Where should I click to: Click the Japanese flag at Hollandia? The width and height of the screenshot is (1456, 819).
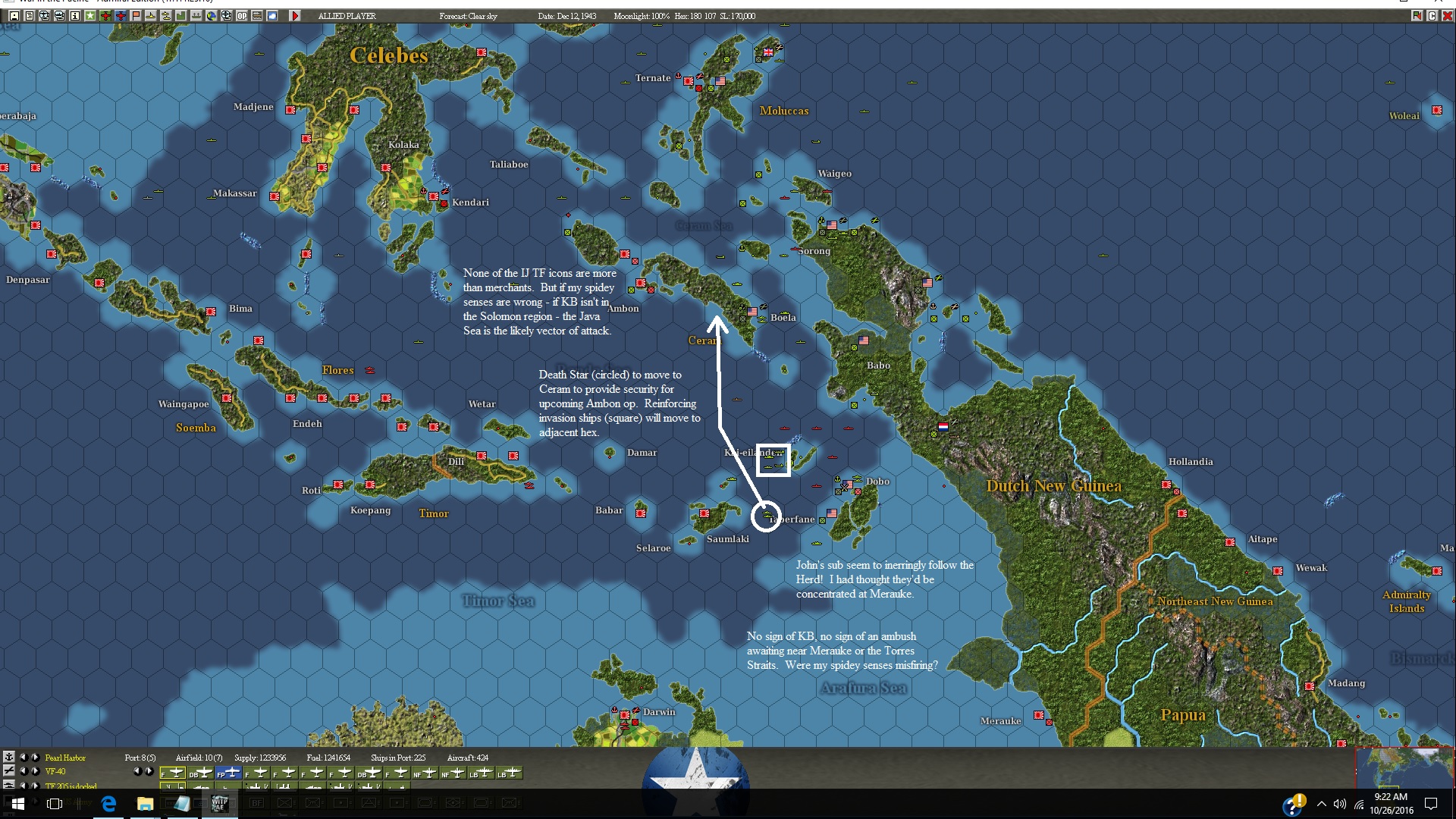pyautogui.click(x=1166, y=485)
